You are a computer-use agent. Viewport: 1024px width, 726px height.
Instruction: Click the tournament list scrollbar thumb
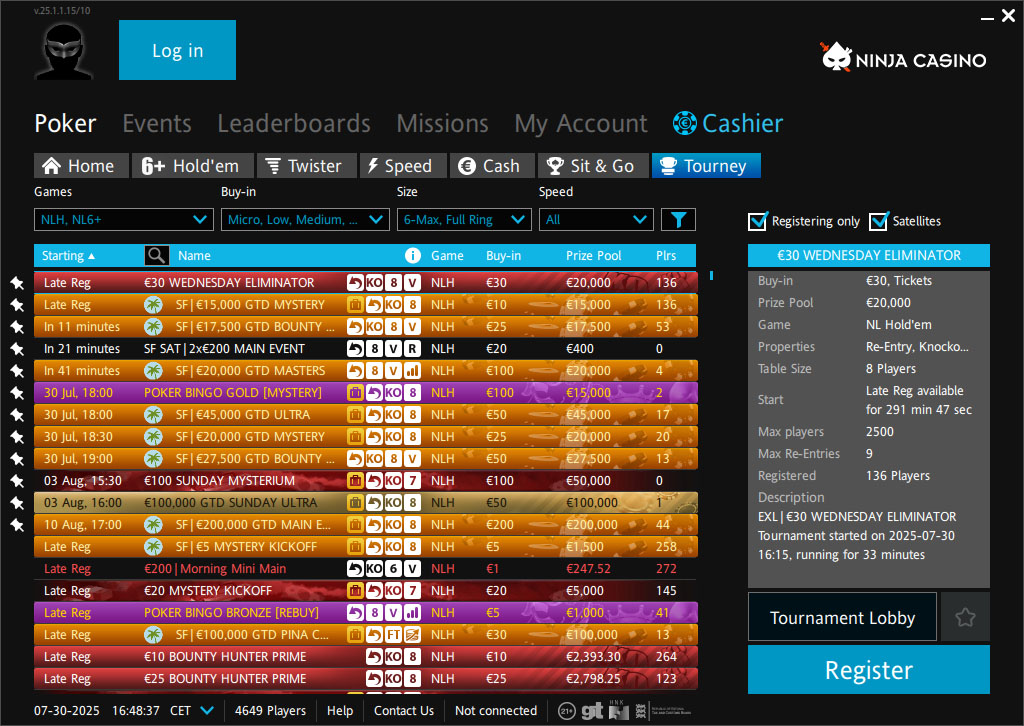(711, 276)
